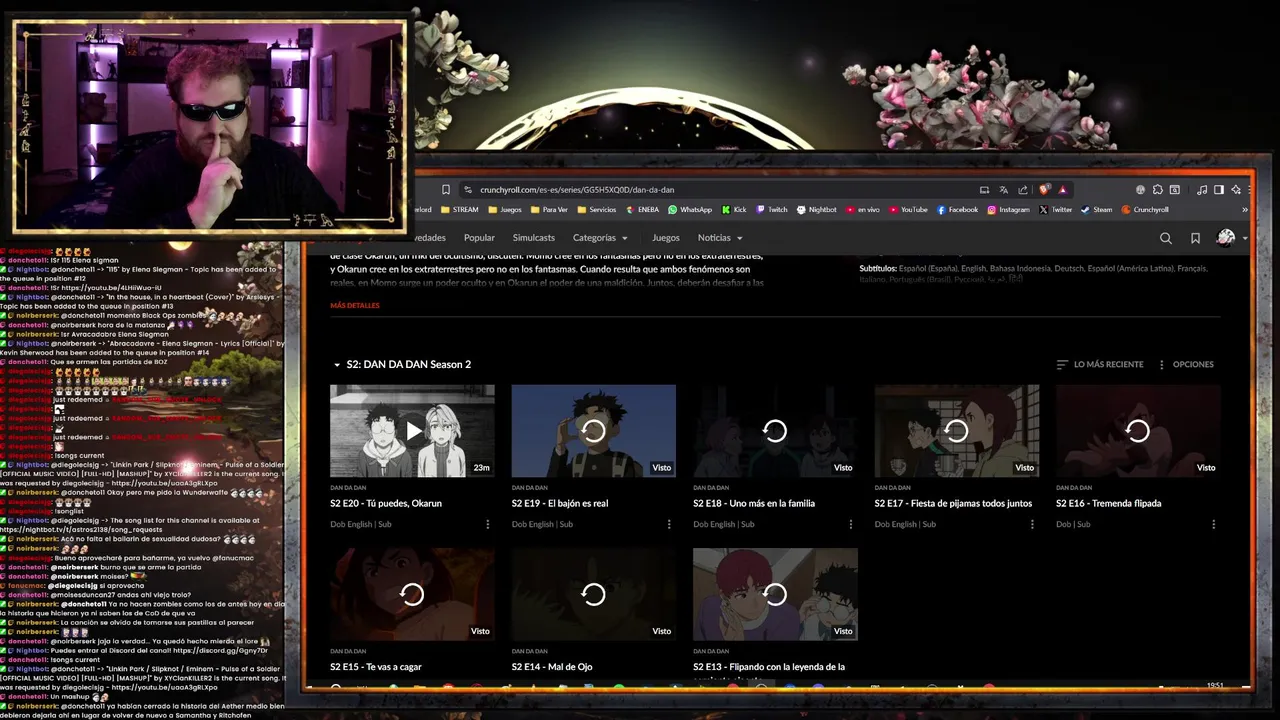Viewport: 1280px width, 720px height.
Task: Click the translate page icon in address bar
Action: pyautogui.click(x=1003, y=190)
